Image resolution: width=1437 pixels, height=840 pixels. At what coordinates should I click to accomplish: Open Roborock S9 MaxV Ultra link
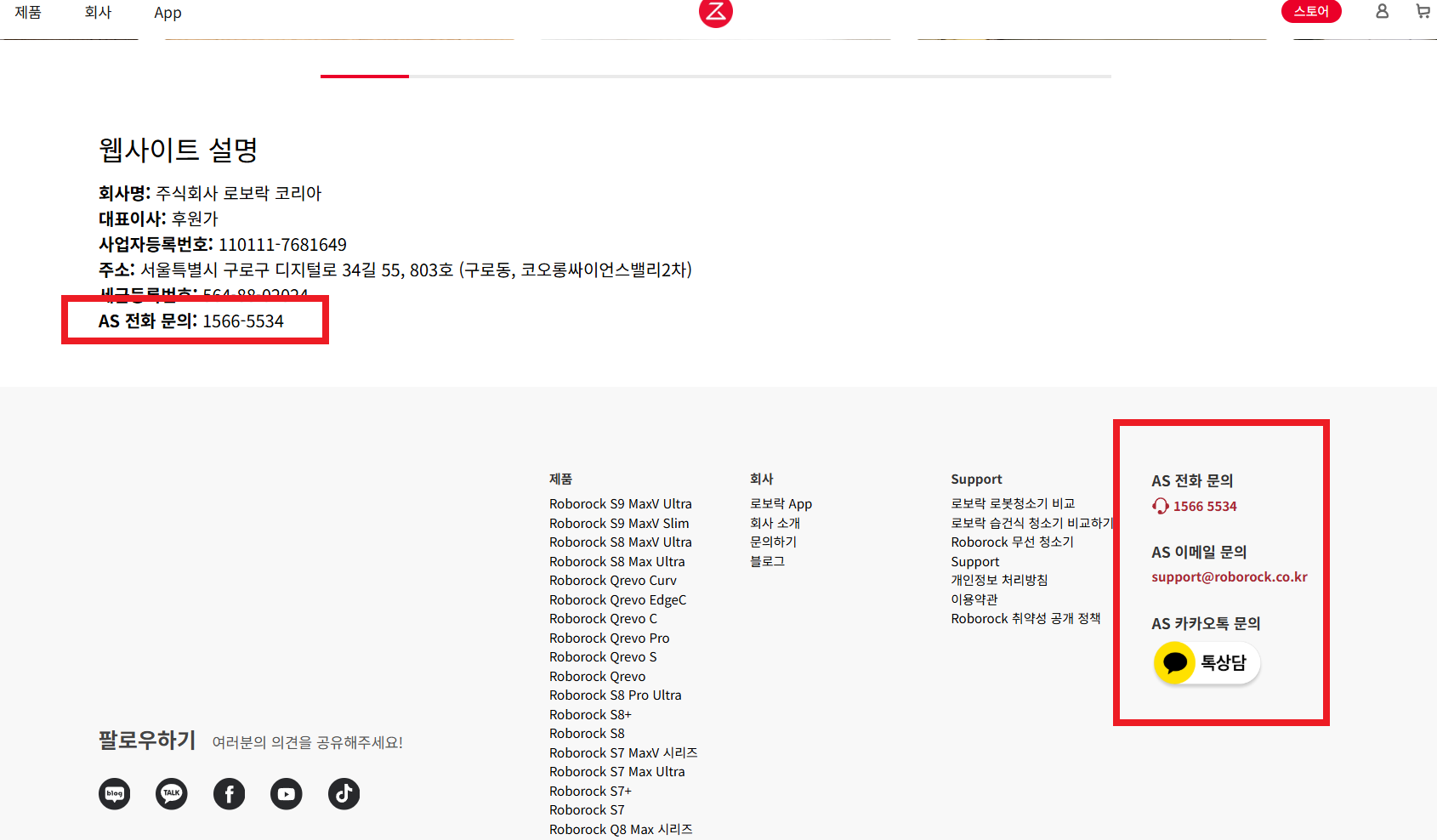621,504
